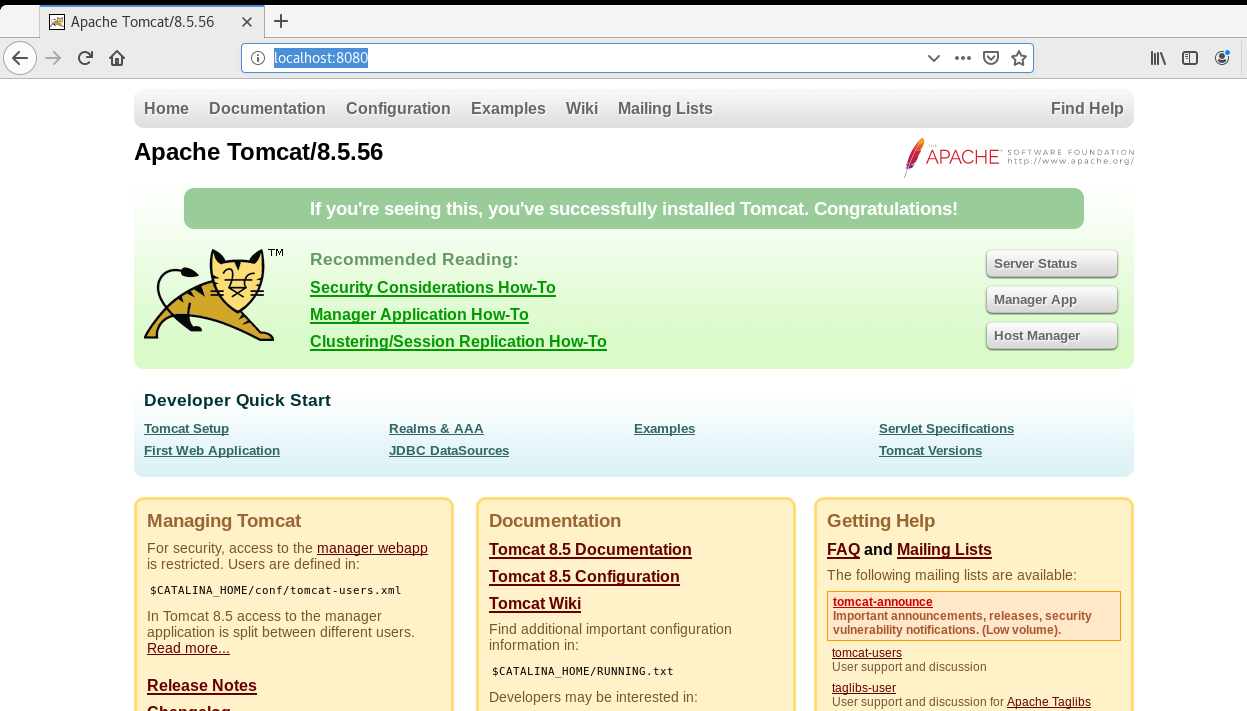This screenshot has width=1247, height=711.
Task: Click the green successfully installed Tomcat banner
Action: pos(634,209)
